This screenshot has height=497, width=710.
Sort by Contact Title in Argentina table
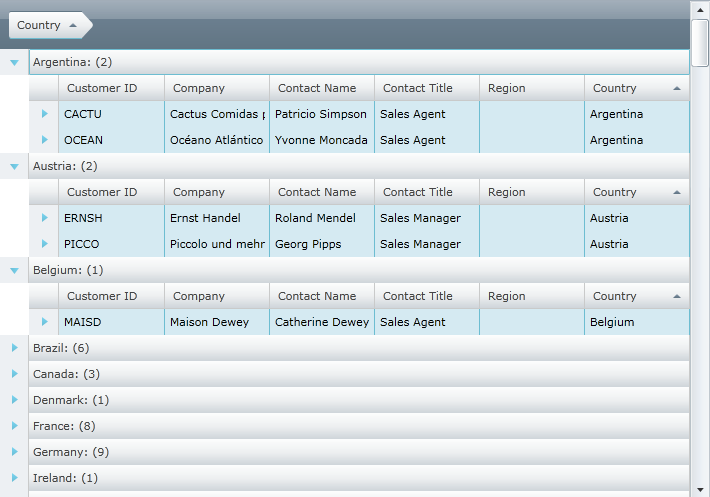point(427,88)
